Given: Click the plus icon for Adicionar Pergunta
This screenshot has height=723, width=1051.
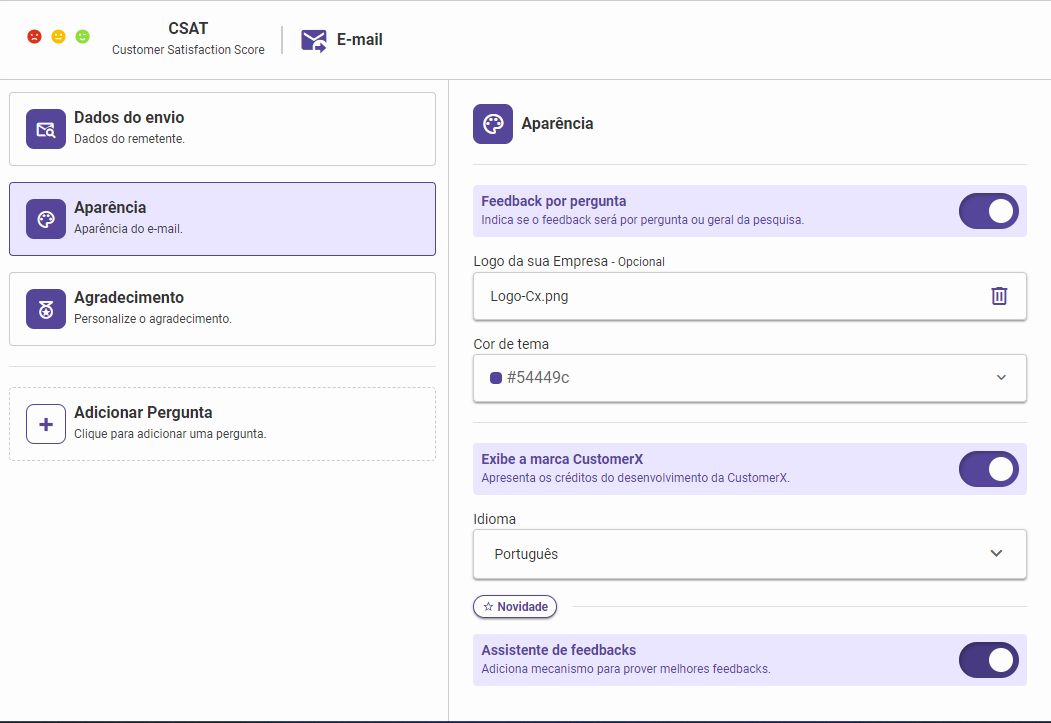Looking at the screenshot, I should pyautogui.click(x=46, y=424).
